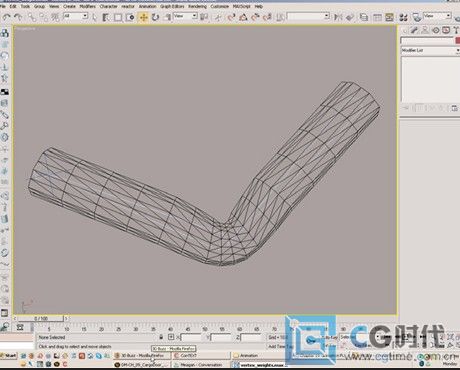460x370 pixels.
Task: Click the Redo arrow icon
Action: point(18,17)
